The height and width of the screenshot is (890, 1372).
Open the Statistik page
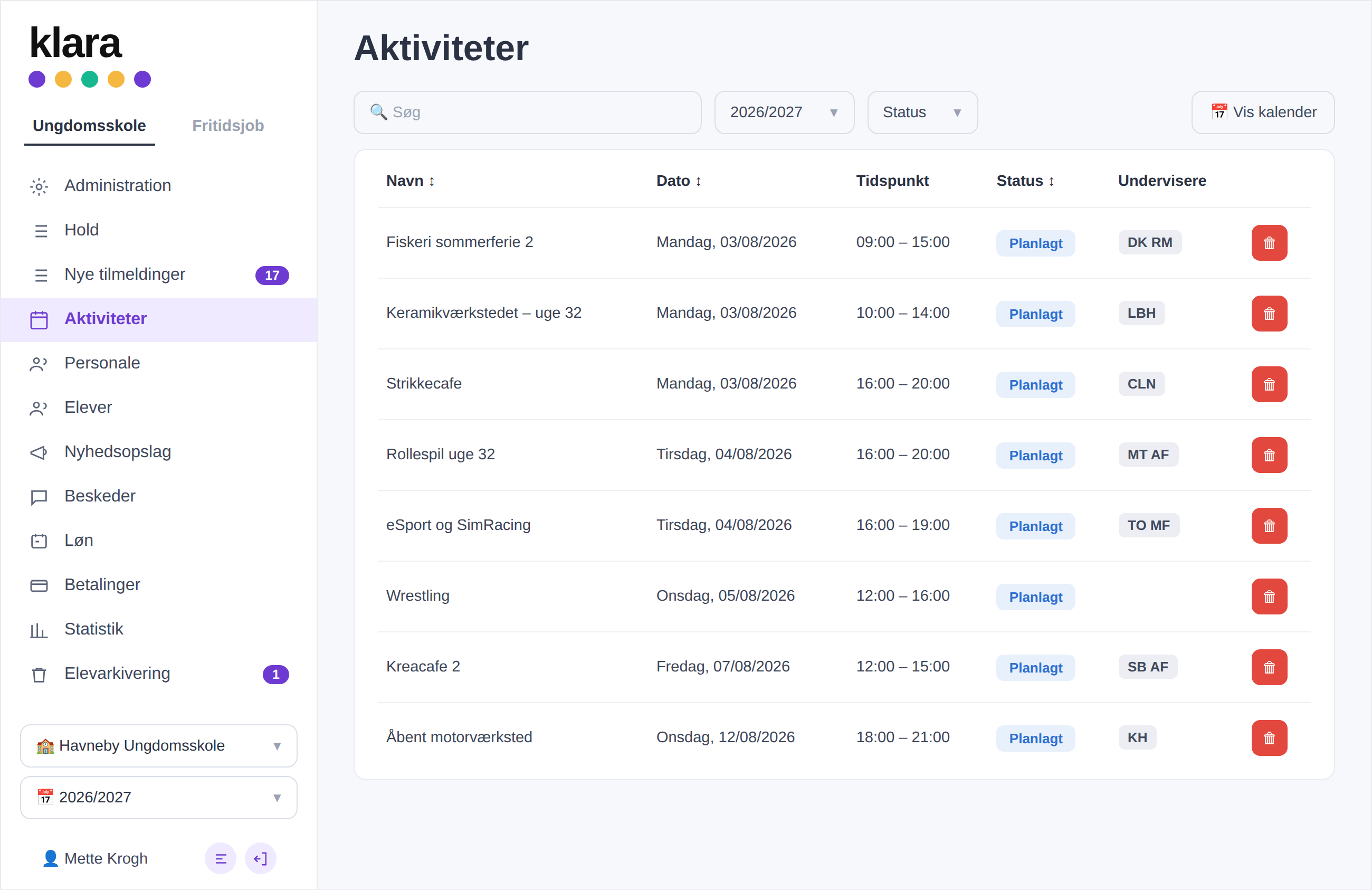(x=158, y=630)
